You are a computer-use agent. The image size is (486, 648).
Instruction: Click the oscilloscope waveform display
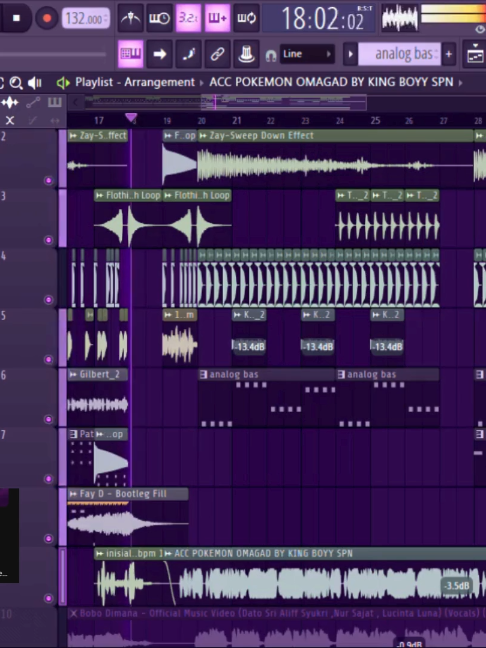point(400,18)
